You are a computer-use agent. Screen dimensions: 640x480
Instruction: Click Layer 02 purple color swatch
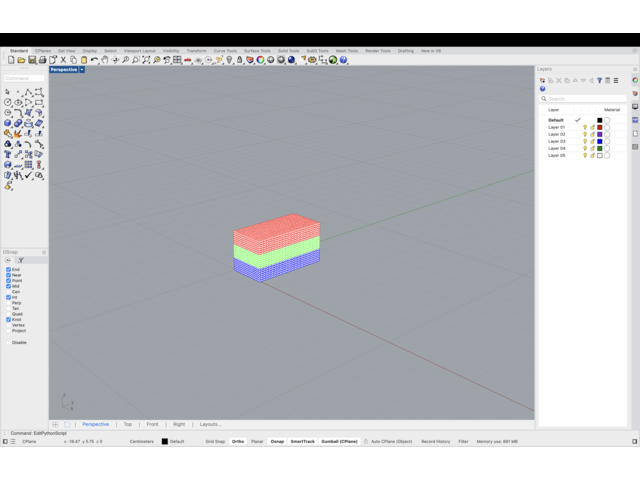600,134
